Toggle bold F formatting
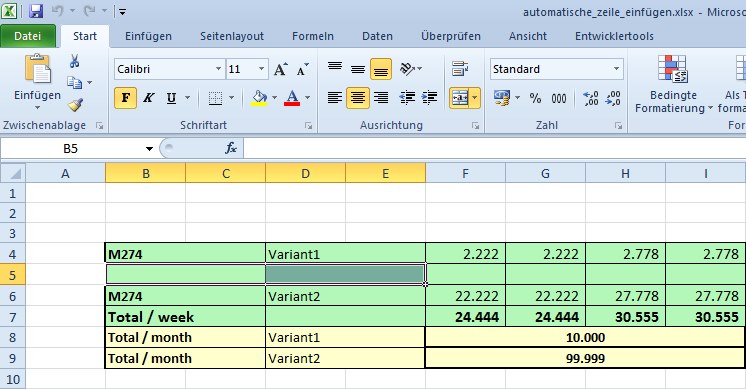Image resolution: width=746 pixels, height=389 pixels. click(126, 98)
